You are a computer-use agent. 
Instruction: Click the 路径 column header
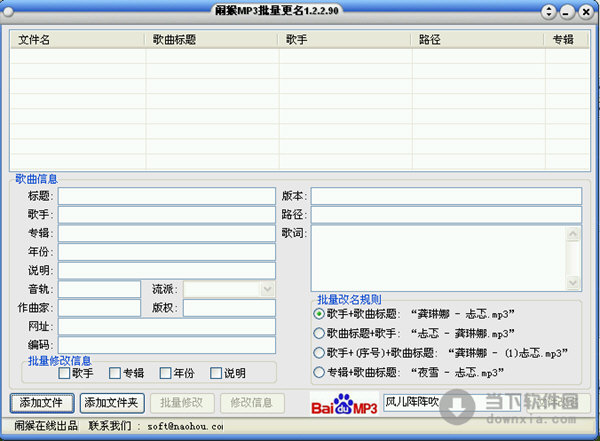[477, 39]
